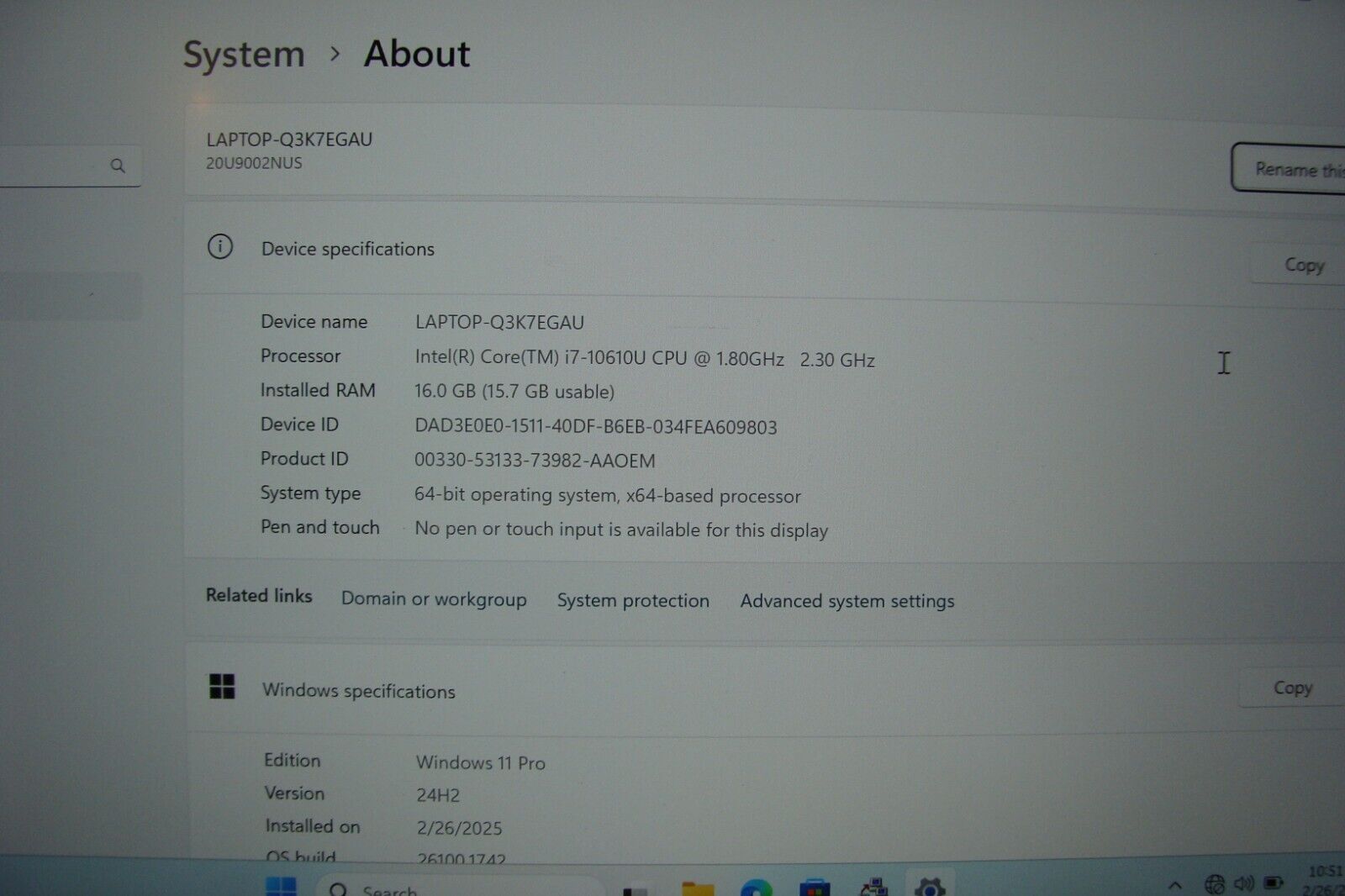Screen dimensions: 1345x896
Task: Select the Intel Core i7-10610U processor text
Action: (x=645, y=358)
